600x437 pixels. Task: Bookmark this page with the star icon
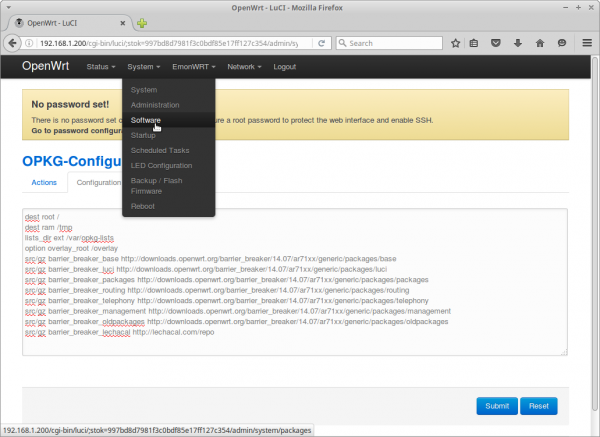455,43
